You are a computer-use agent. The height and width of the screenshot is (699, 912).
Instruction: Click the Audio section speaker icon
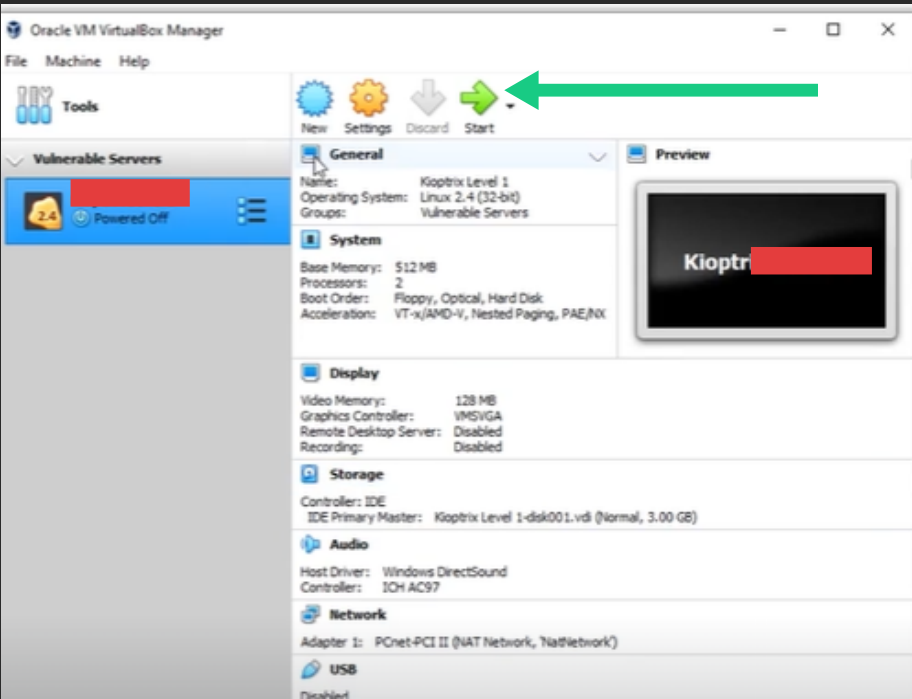pyautogui.click(x=311, y=544)
